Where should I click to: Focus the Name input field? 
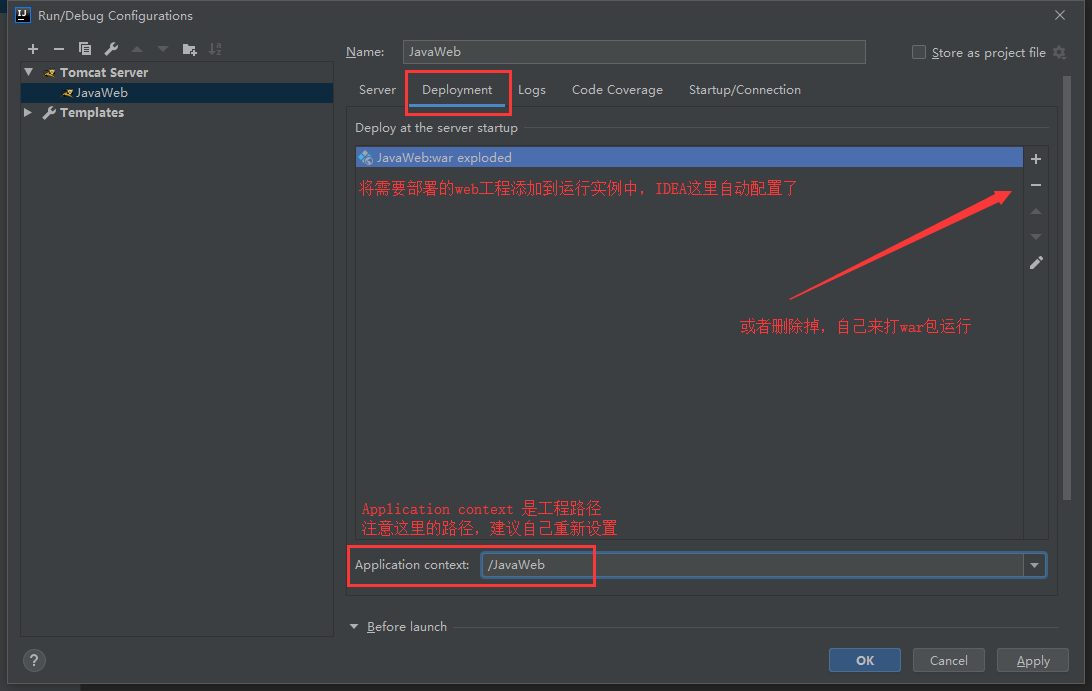pyautogui.click(x=634, y=52)
